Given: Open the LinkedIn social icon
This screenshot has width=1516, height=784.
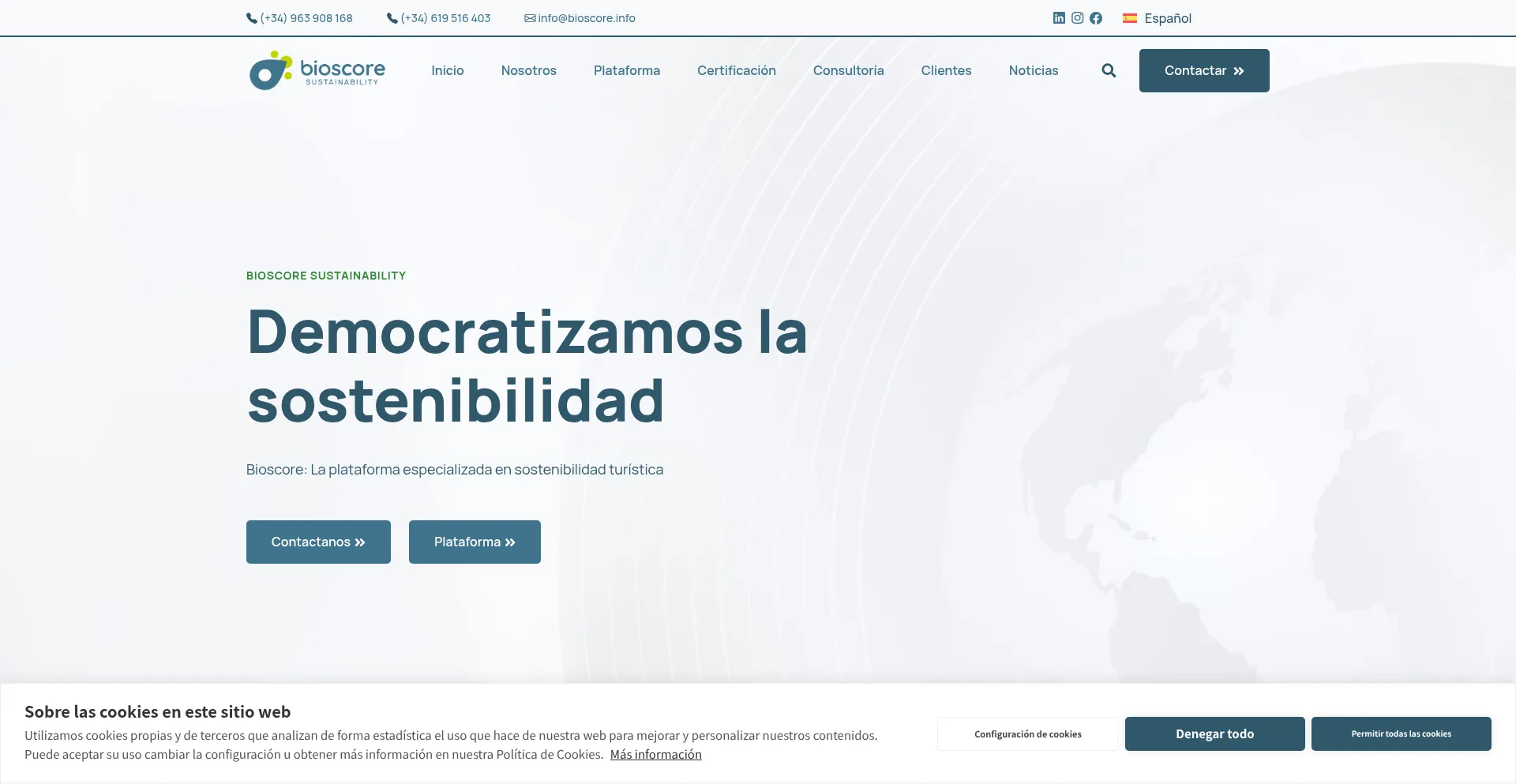Looking at the screenshot, I should (x=1059, y=17).
